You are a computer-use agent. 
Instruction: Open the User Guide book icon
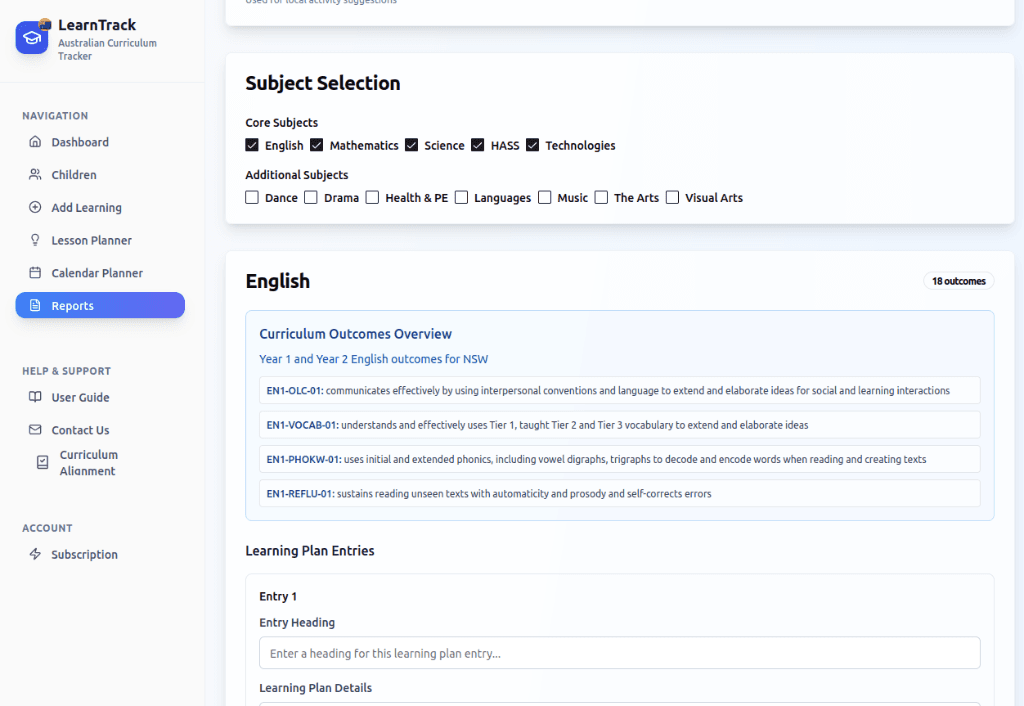[35, 397]
